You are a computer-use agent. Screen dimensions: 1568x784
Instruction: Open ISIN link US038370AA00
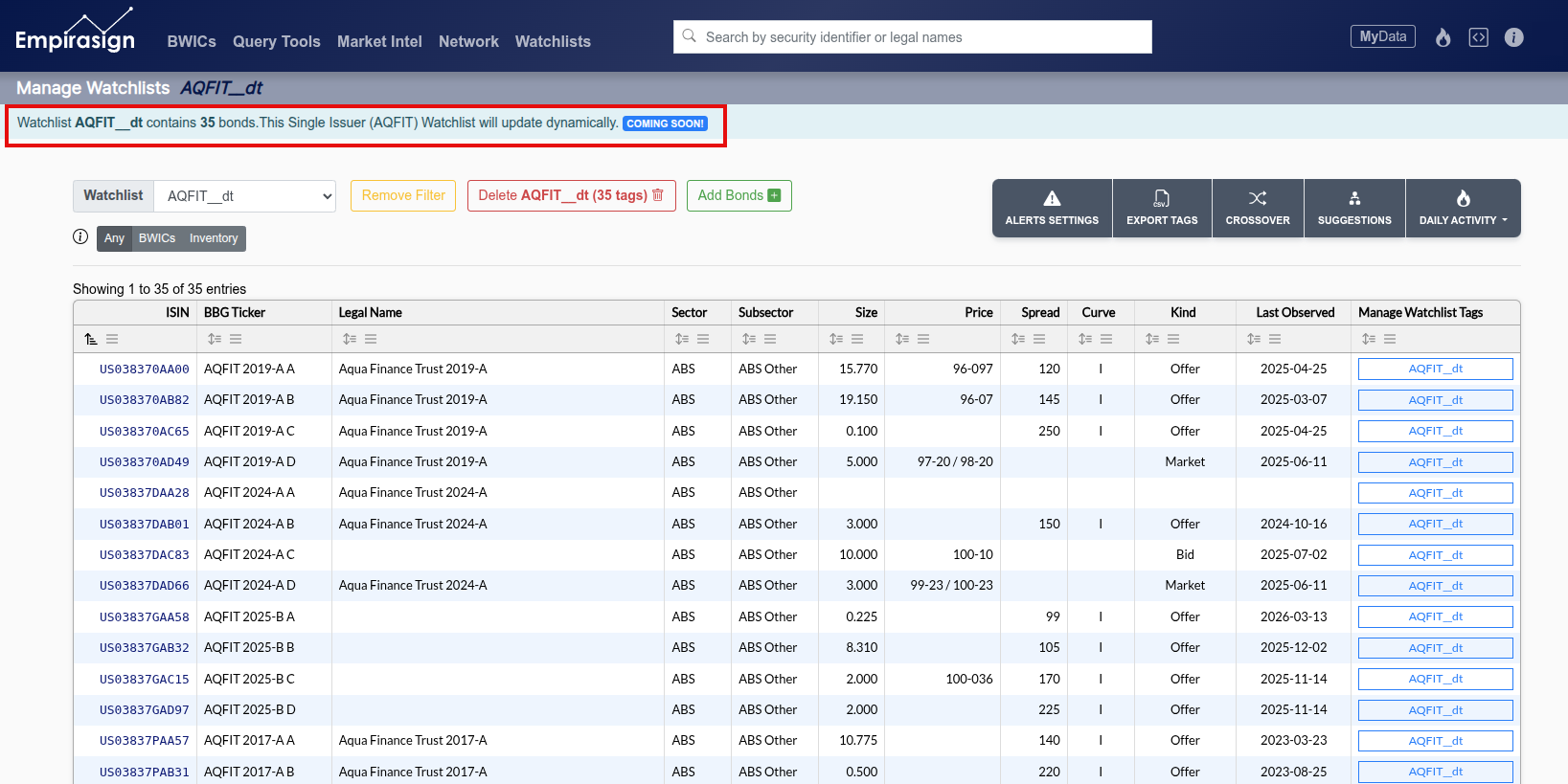click(x=145, y=370)
